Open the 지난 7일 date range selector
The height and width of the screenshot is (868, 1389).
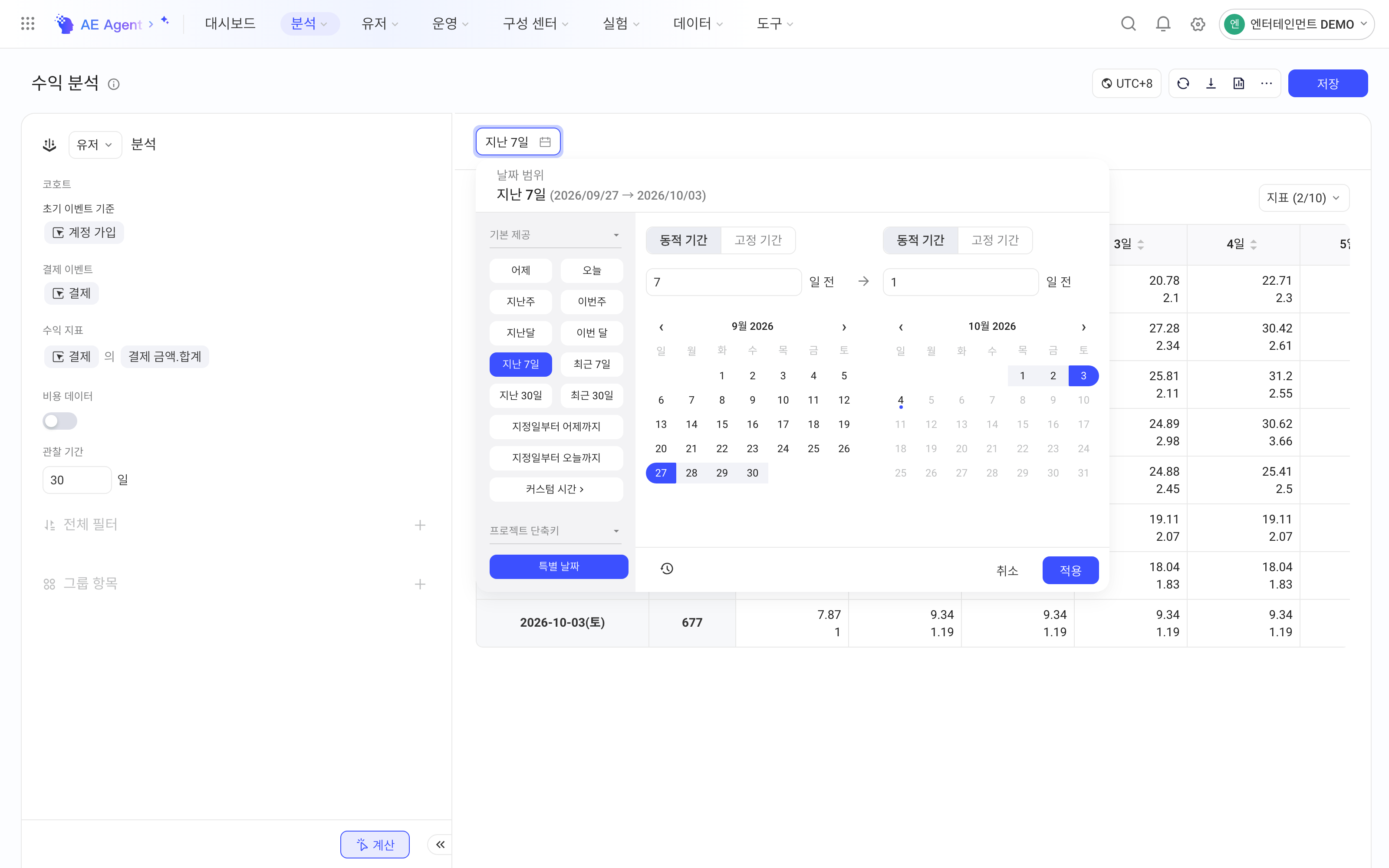tap(518, 141)
